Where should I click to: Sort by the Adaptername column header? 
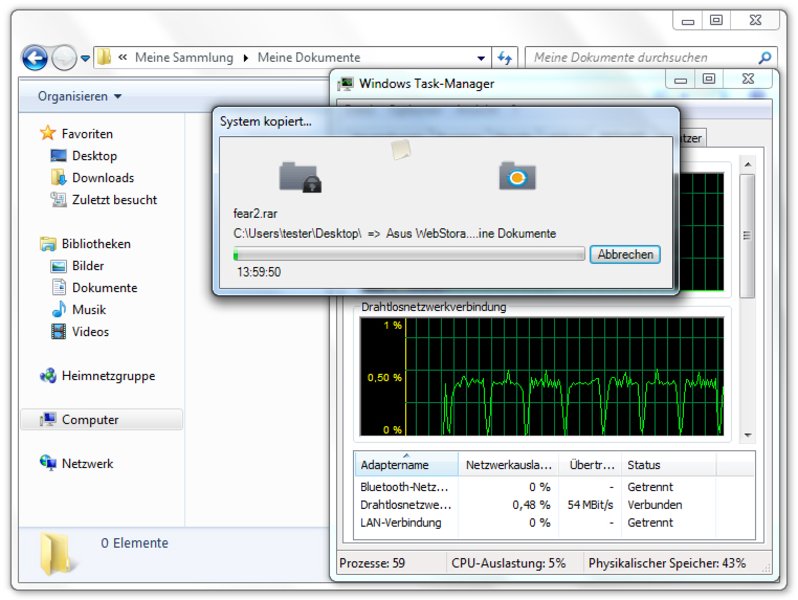pos(406,465)
